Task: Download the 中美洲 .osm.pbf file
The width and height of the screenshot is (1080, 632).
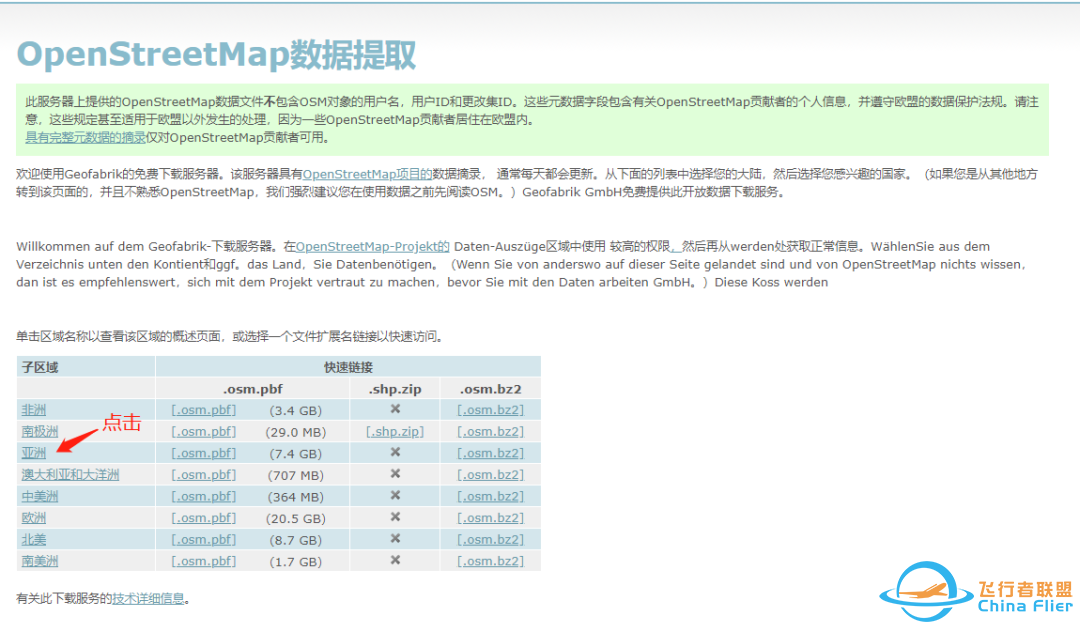Action: click(204, 496)
